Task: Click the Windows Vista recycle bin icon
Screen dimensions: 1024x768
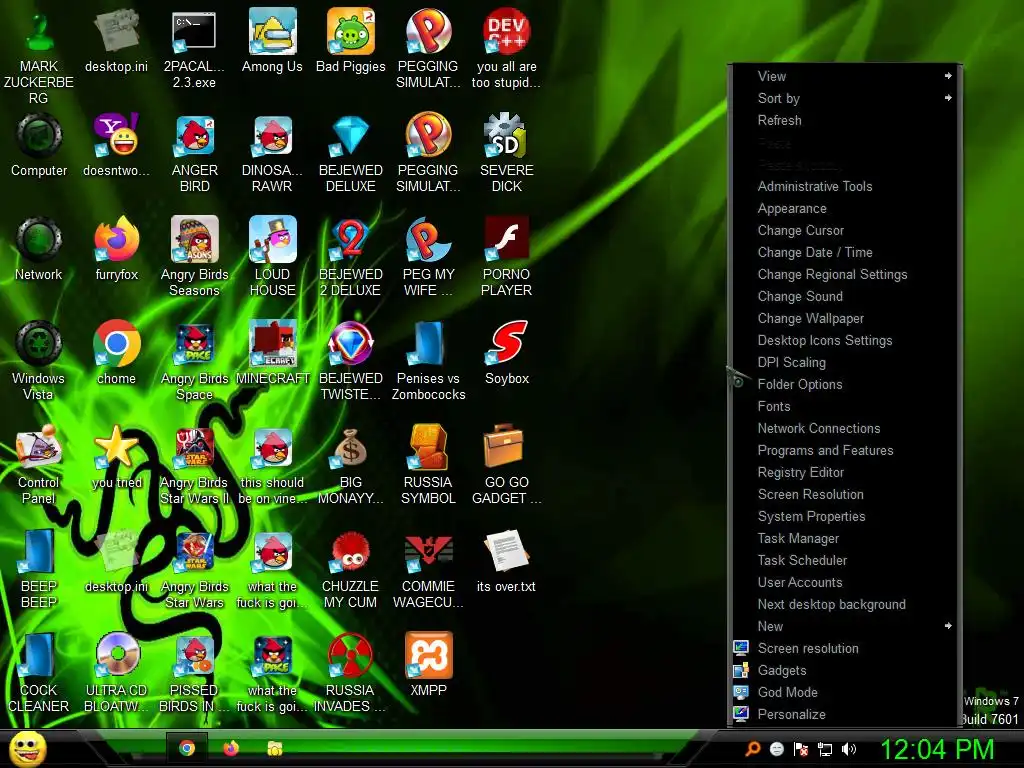Action: point(39,360)
